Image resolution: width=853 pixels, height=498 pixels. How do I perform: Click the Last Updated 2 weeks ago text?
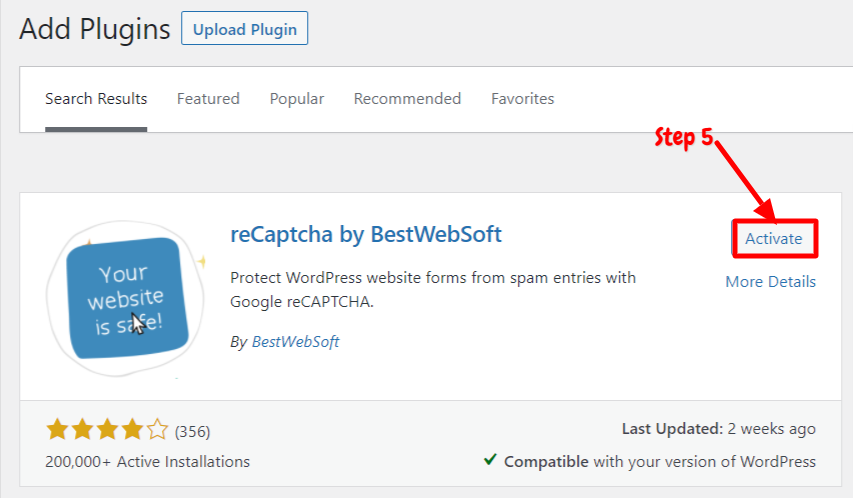click(x=719, y=429)
